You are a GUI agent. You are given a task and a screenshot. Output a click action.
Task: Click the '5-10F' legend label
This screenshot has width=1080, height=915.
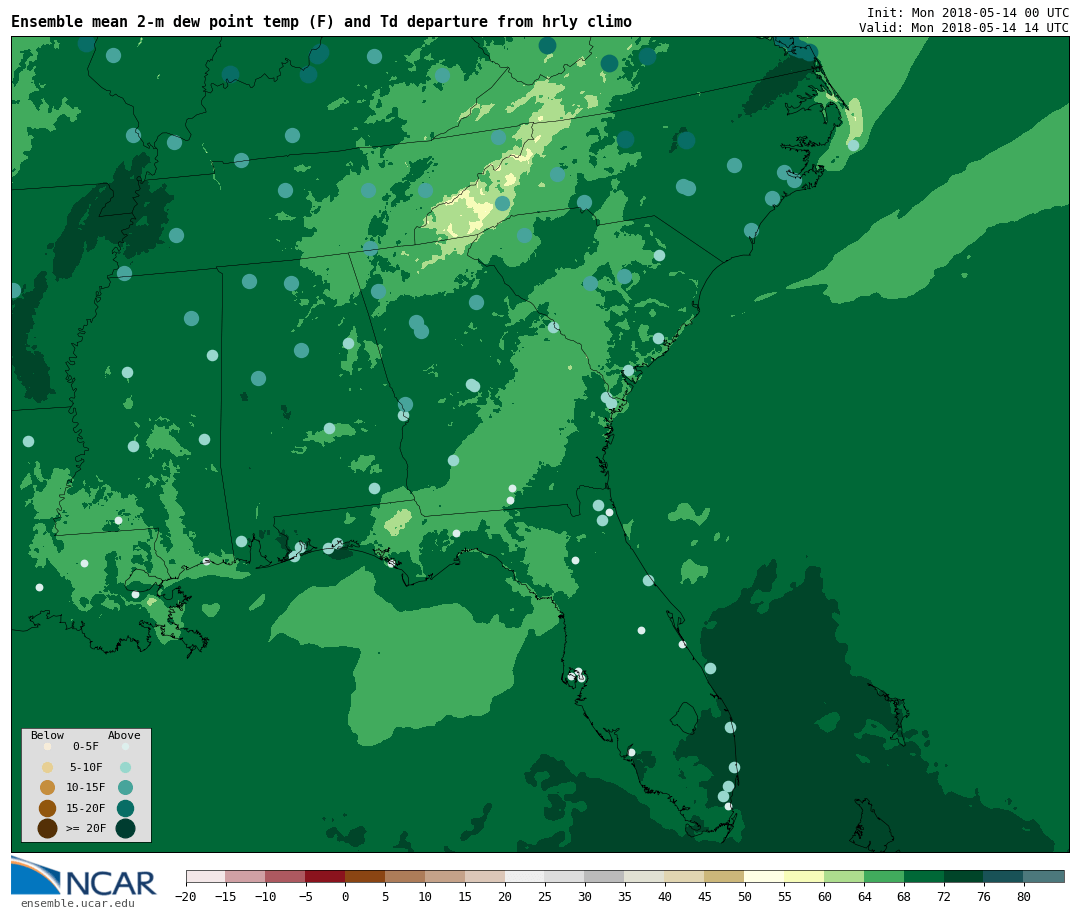(86, 767)
